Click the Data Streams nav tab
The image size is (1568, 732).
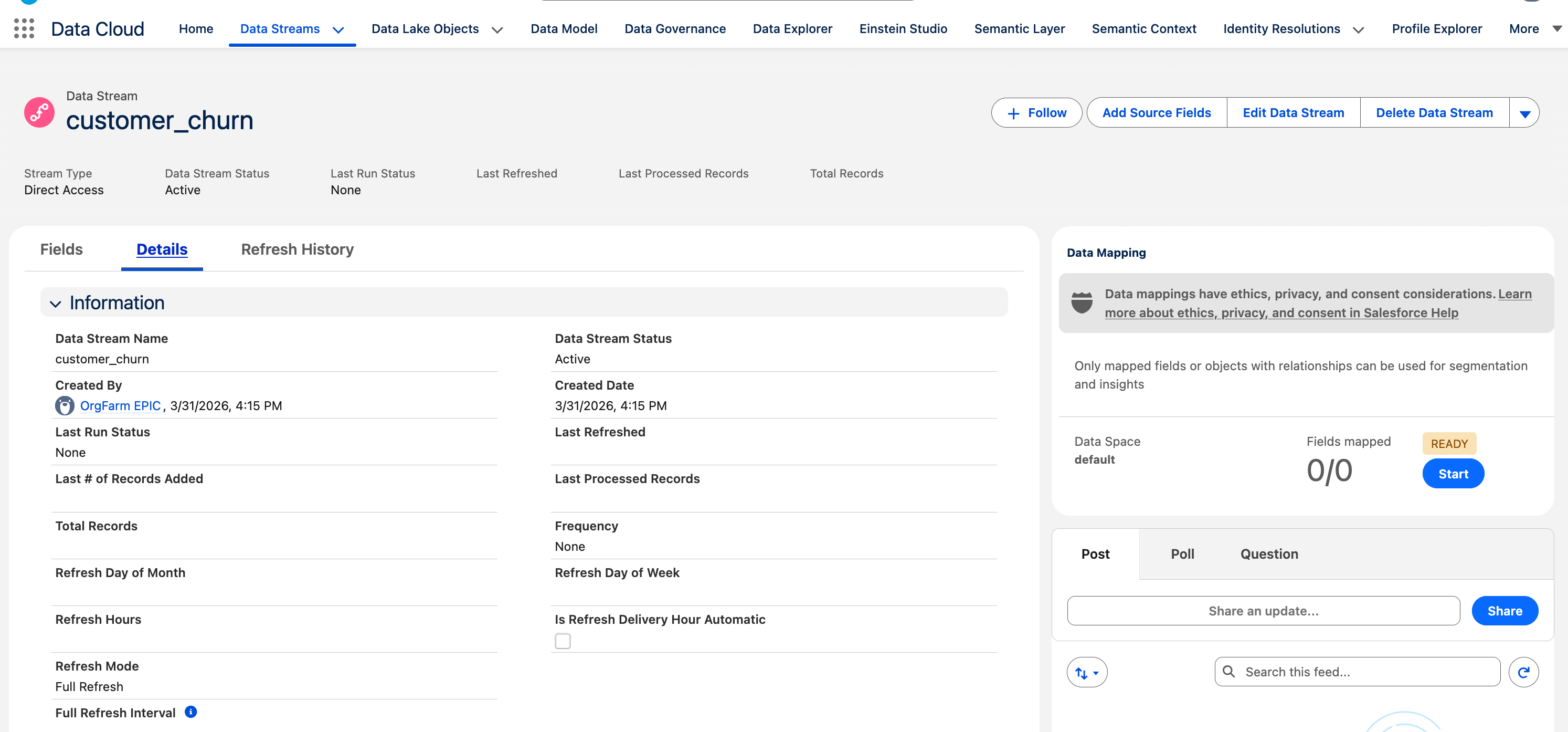(x=279, y=29)
